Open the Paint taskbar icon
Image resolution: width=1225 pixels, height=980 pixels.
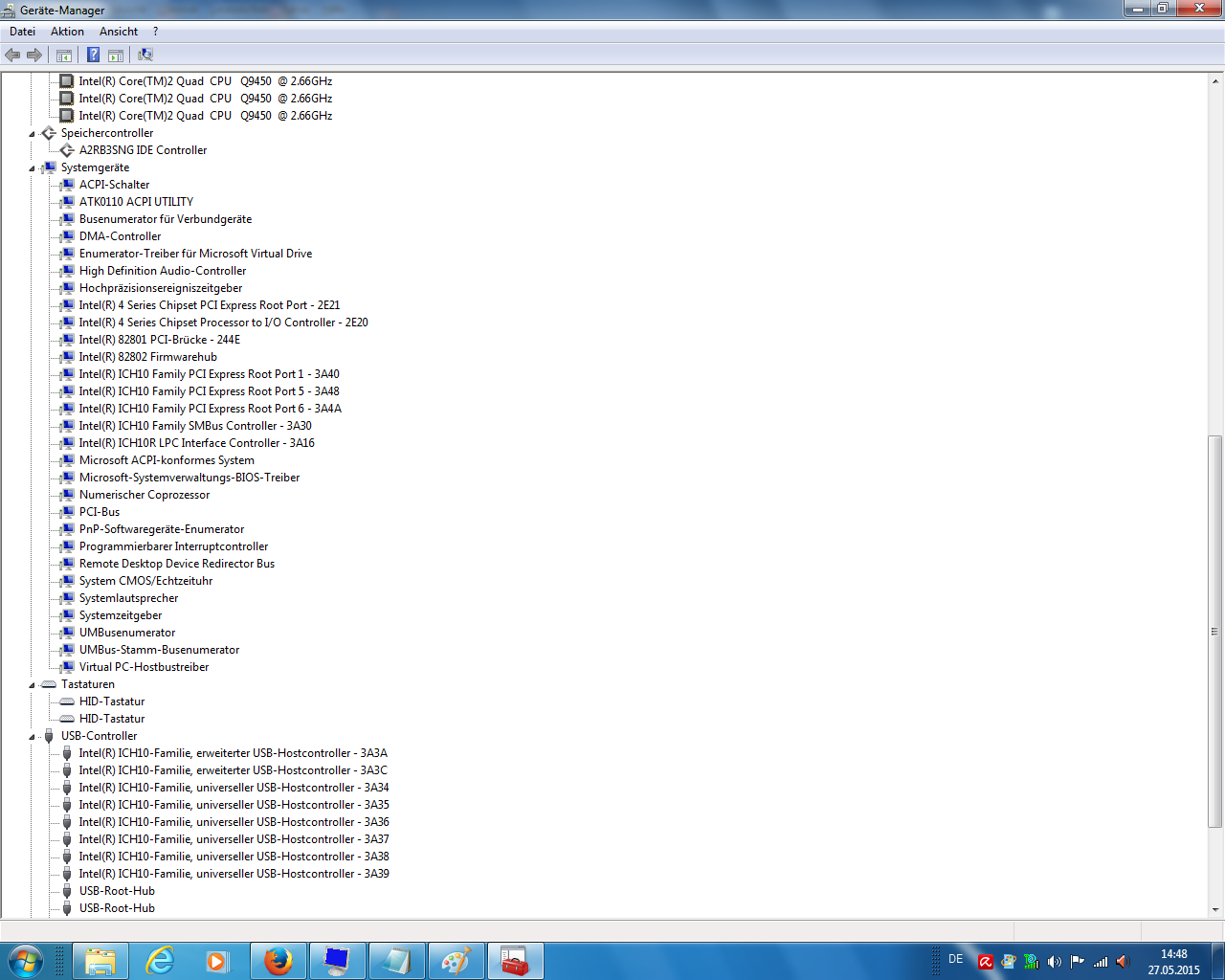(x=456, y=961)
